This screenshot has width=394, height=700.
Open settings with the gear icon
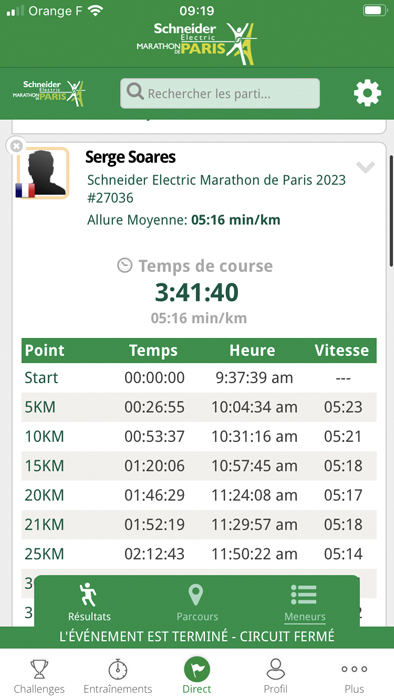pyautogui.click(x=367, y=93)
